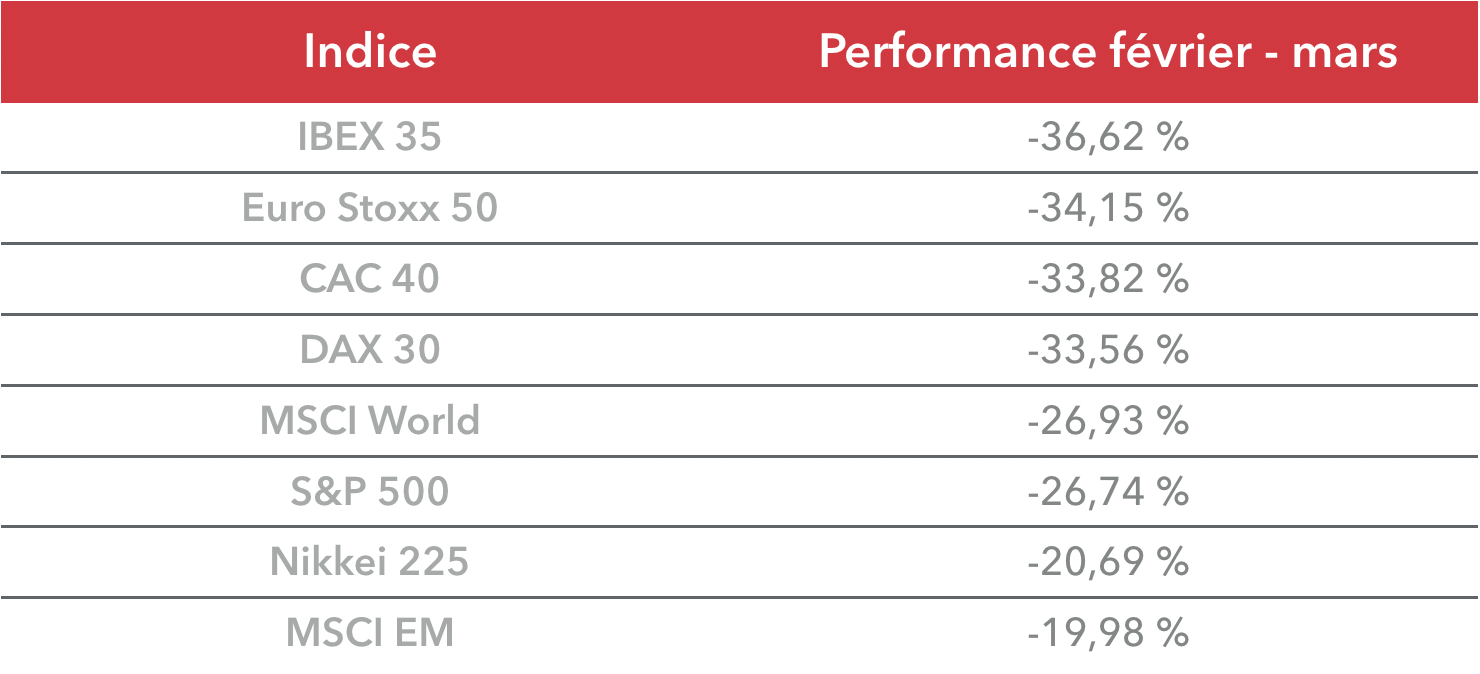Click the divider line above the MSCI EM row
The image size is (1480, 674).
coord(740,598)
